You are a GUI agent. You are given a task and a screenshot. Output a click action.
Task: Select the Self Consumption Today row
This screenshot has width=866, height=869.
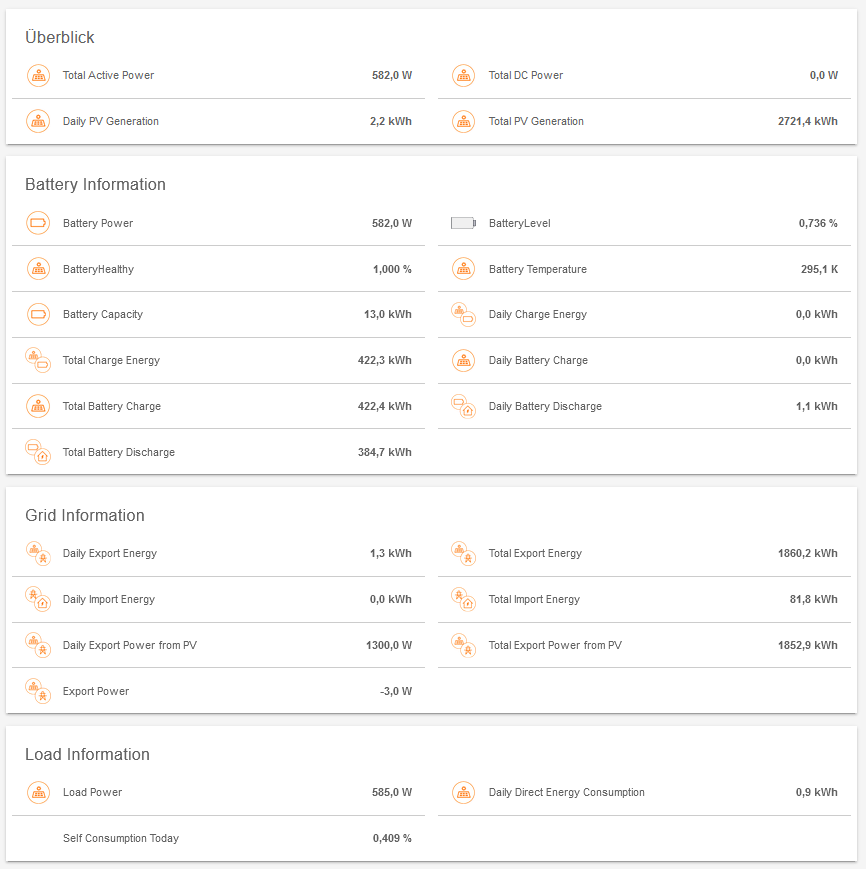(121, 838)
